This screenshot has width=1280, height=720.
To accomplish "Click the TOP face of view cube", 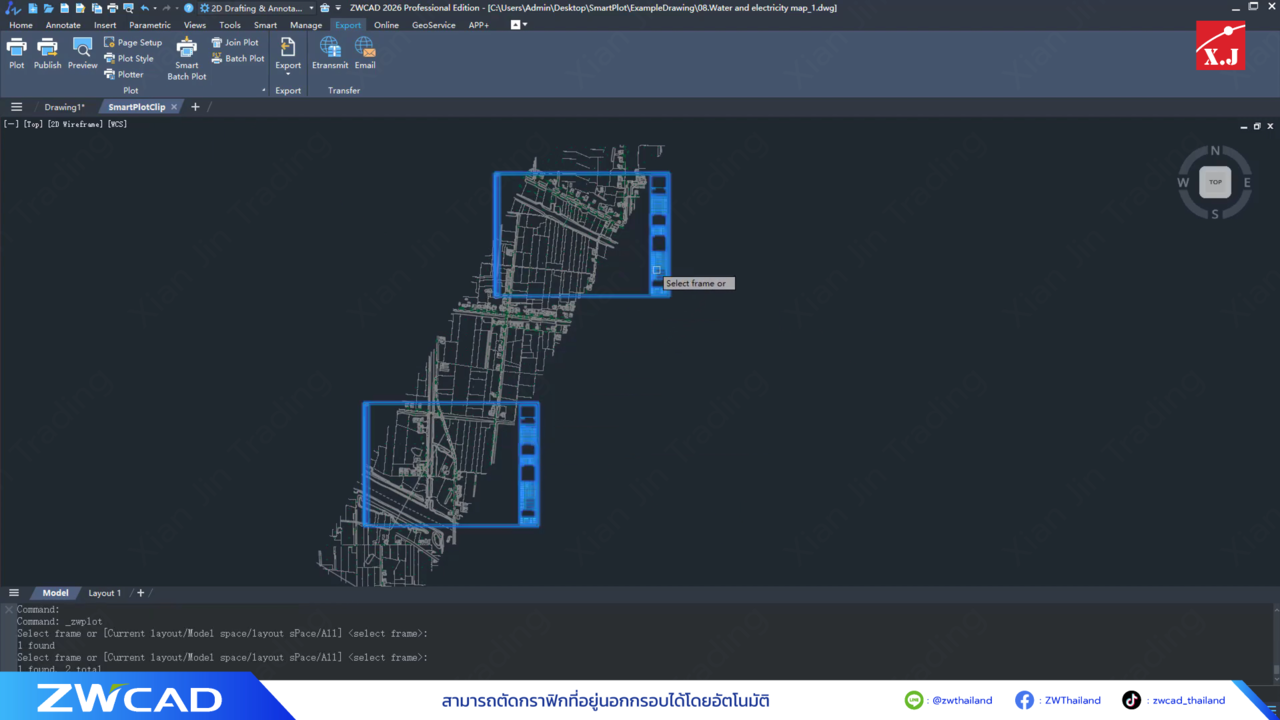I will (1215, 182).
